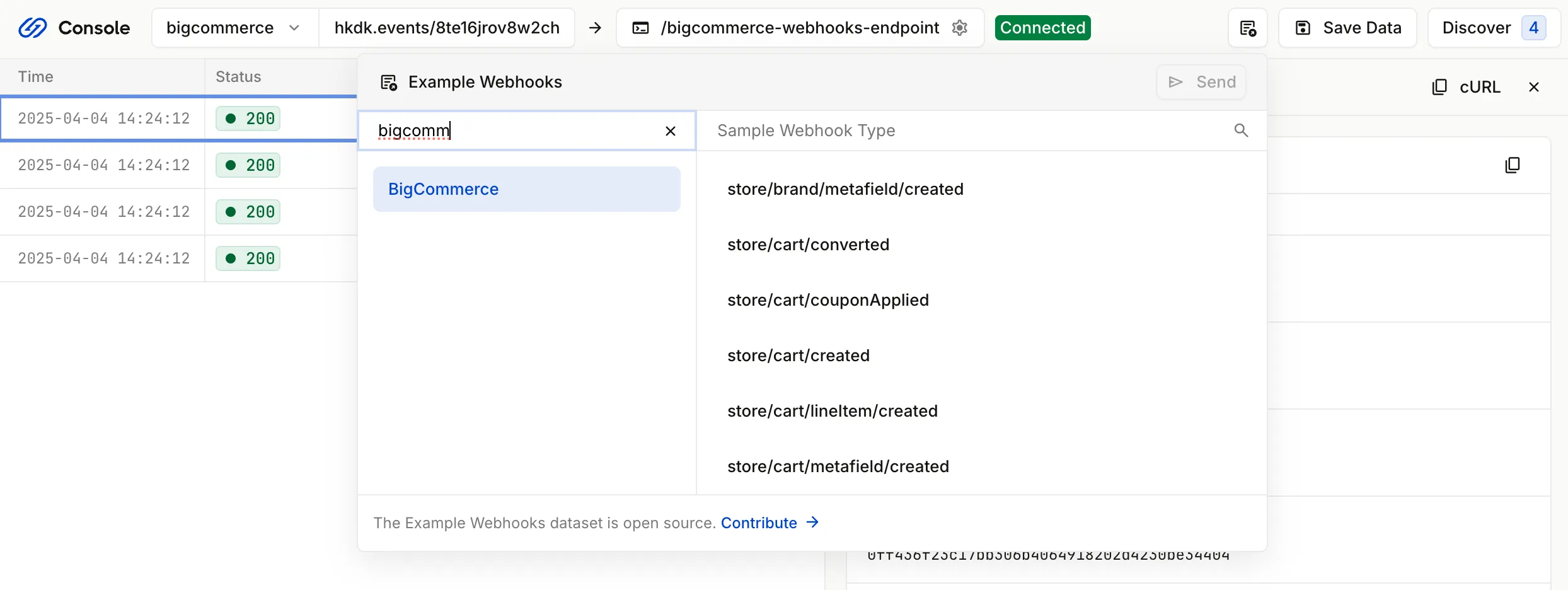The height and width of the screenshot is (590, 1568).
Task: Click the magnifier icon in webhook type search
Action: tap(1241, 130)
